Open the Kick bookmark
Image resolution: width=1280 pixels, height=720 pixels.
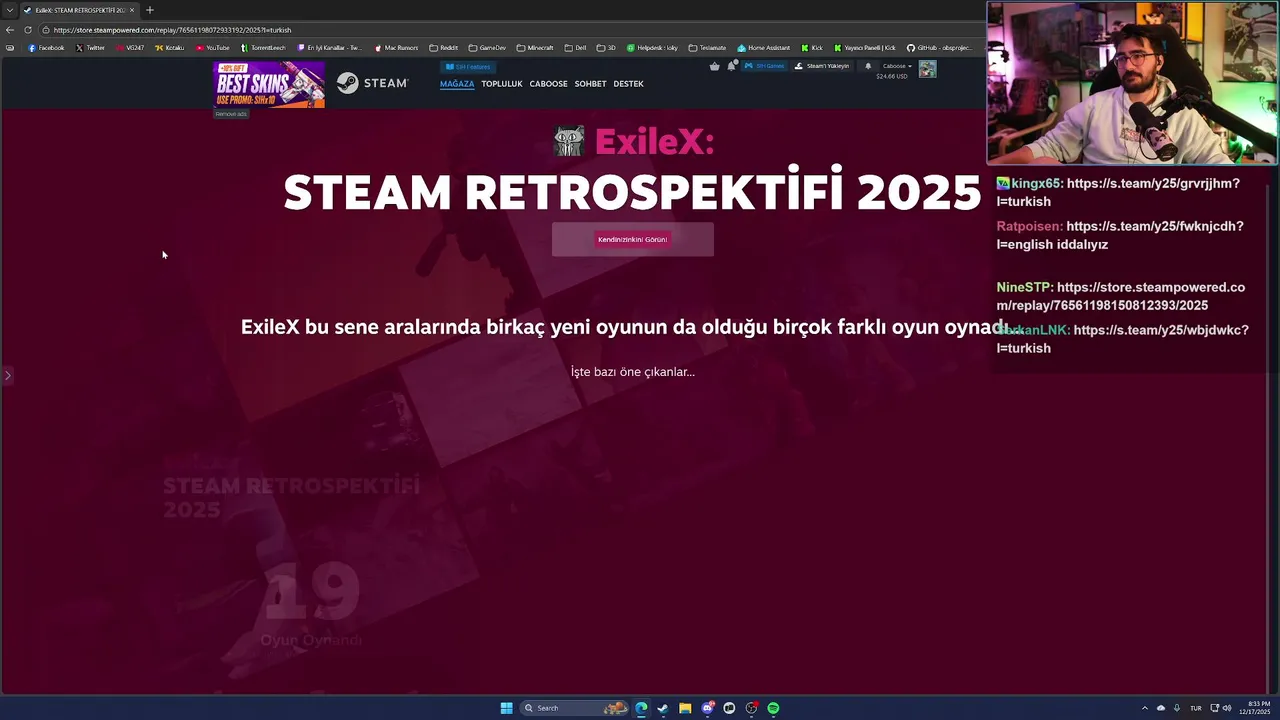coord(812,48)
